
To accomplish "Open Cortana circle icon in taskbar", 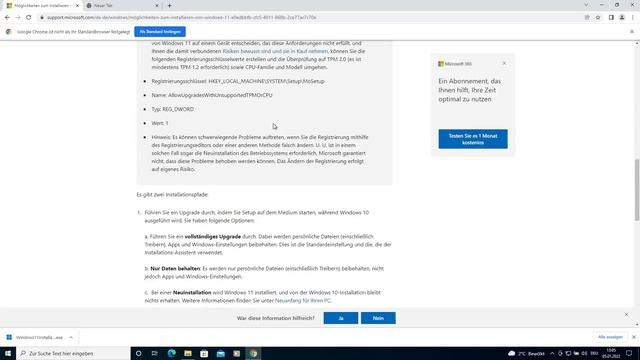I will point(139,353).
